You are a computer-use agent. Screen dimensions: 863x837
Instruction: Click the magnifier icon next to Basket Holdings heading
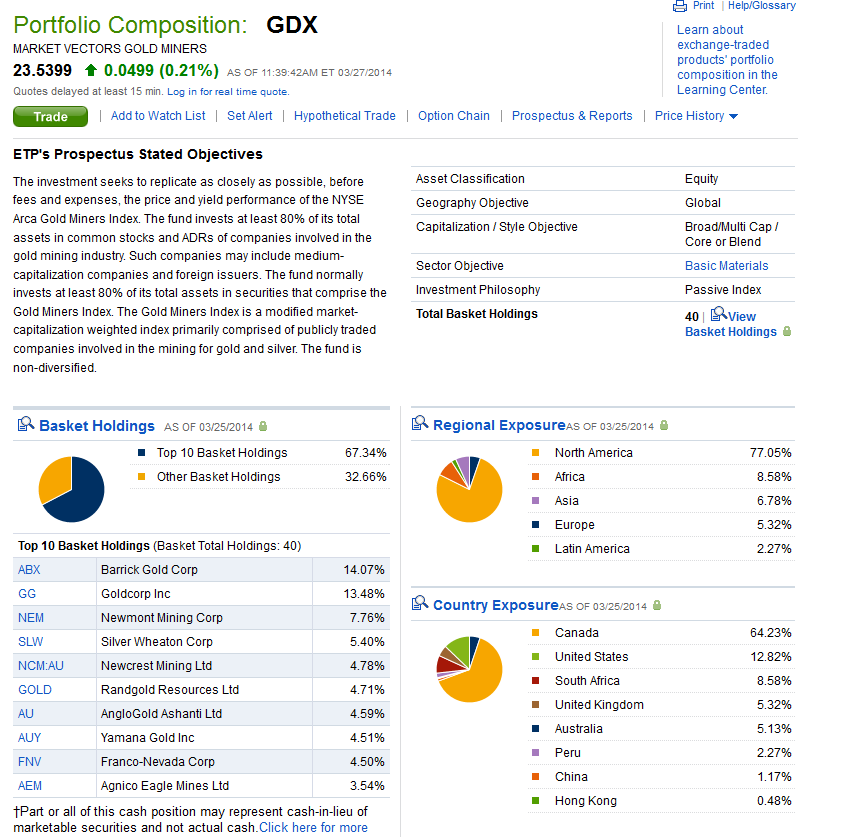coord(26,424)
